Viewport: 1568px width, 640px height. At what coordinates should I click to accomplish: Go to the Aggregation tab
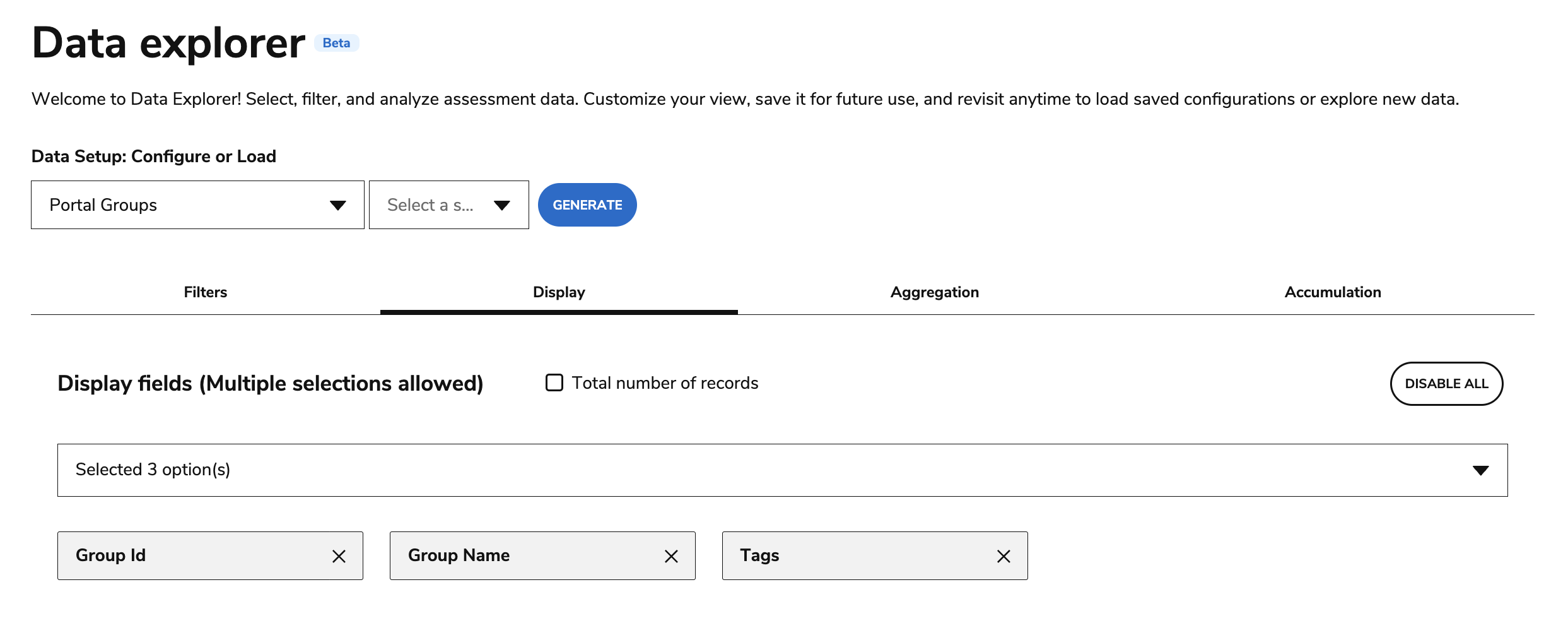tap(935, 292)
